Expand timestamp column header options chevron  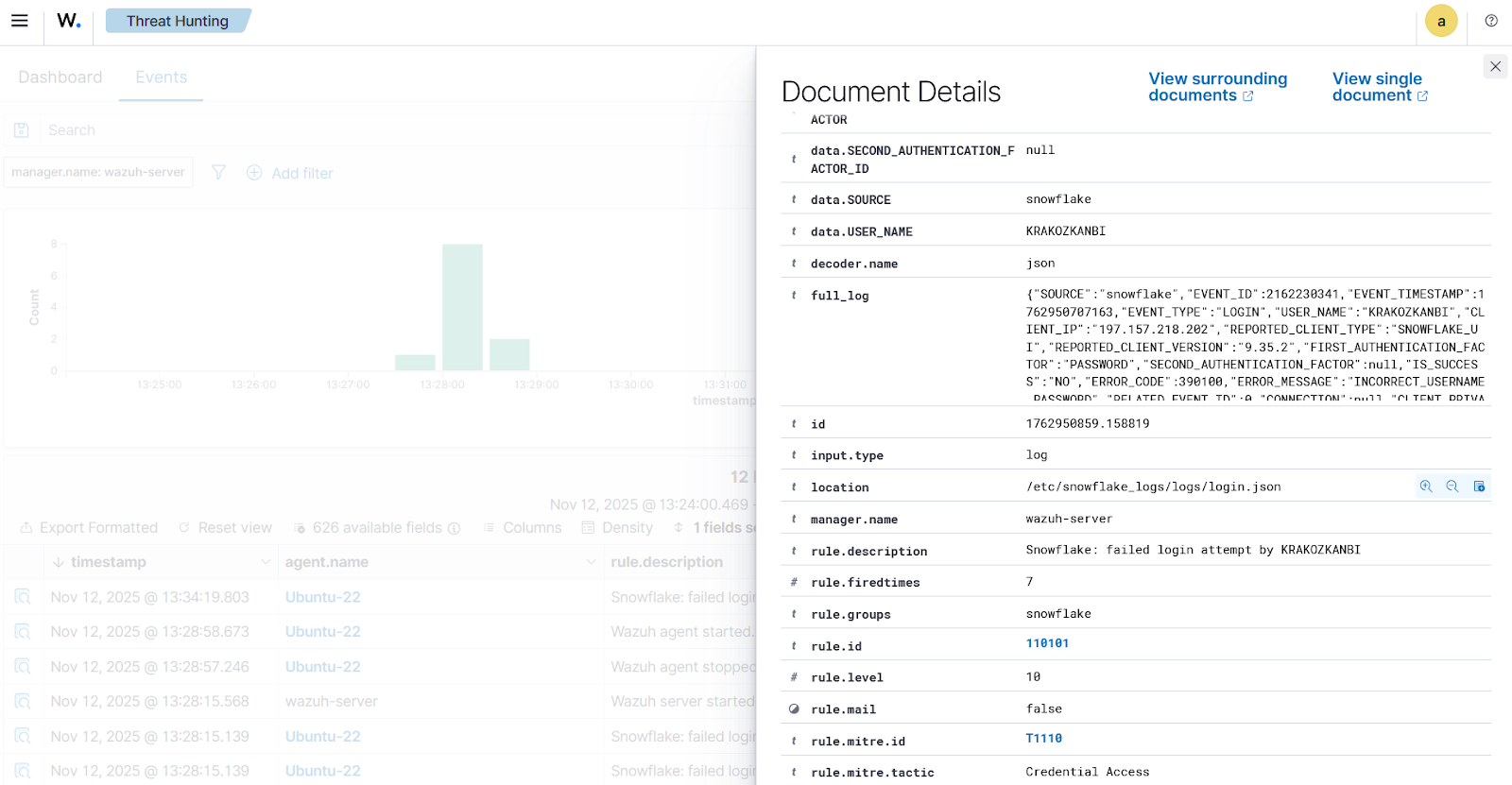(x=266, y=562)
